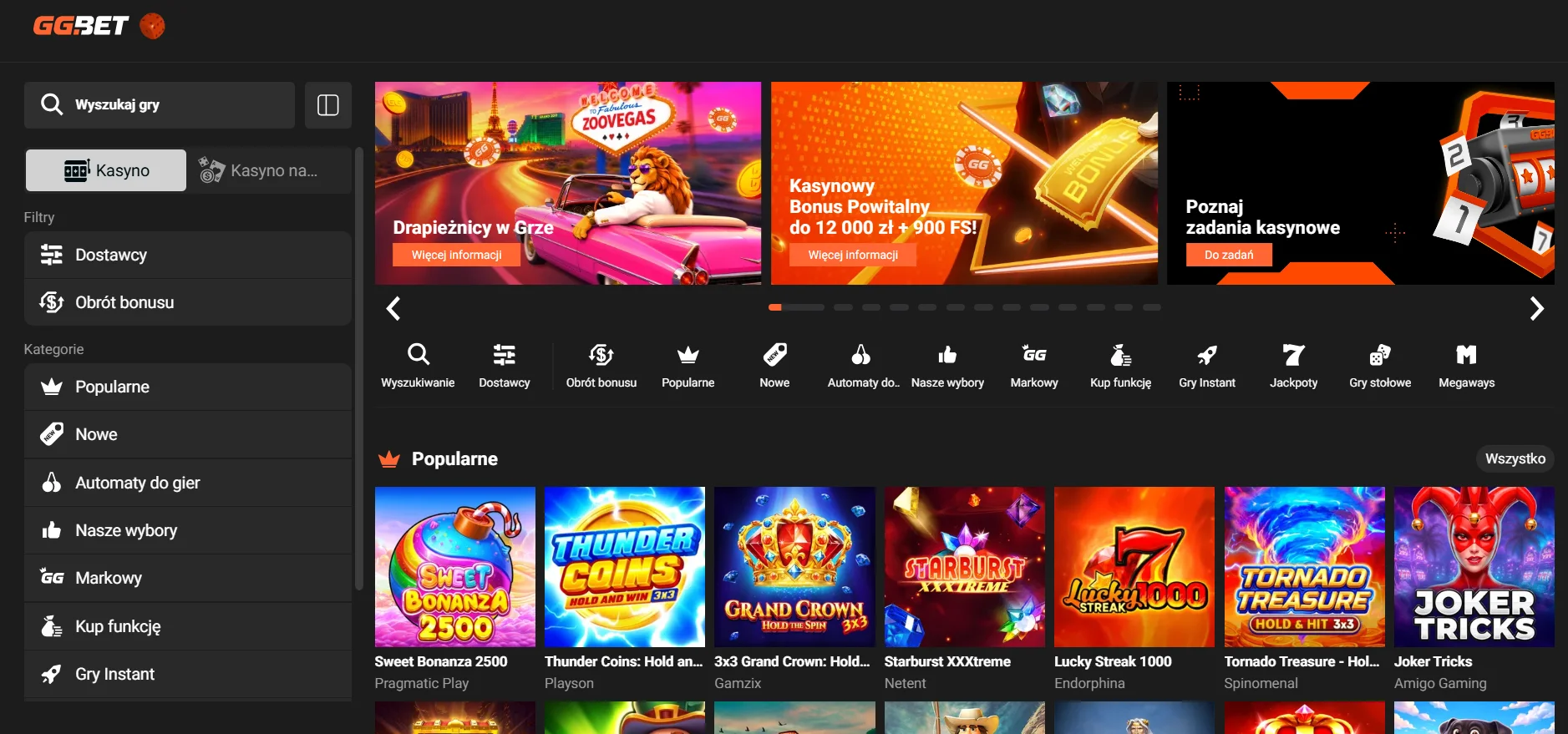The image size is (1568, 734).
Task: Click the Nowe tag icon in category bar
Action: click(x=774, y=355)
